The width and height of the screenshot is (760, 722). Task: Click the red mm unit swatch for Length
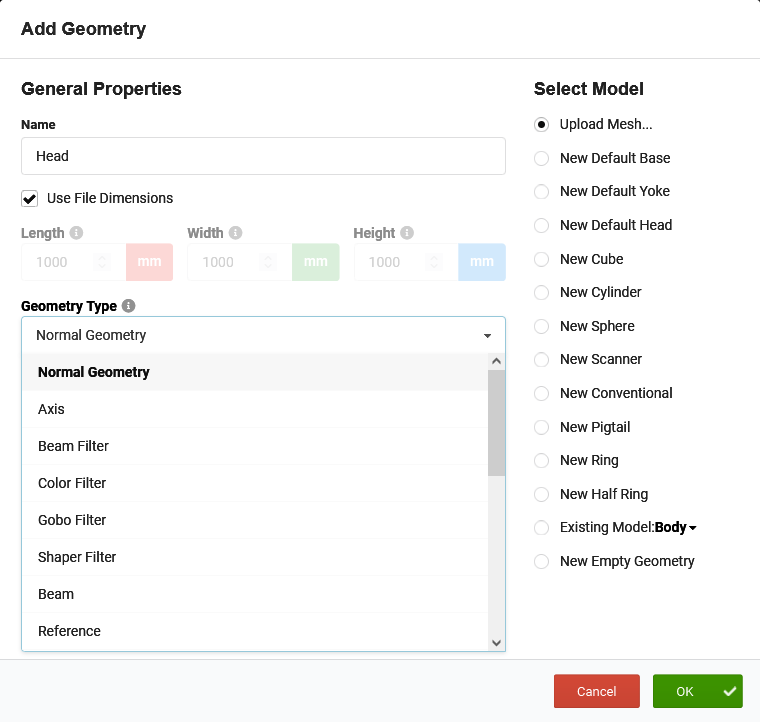pyautogui.click(x=149, y=262)
